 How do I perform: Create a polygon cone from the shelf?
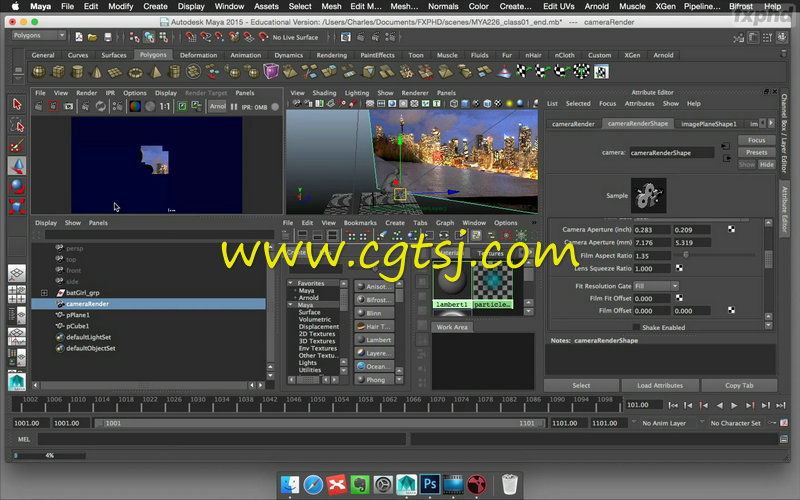[96, 72]
